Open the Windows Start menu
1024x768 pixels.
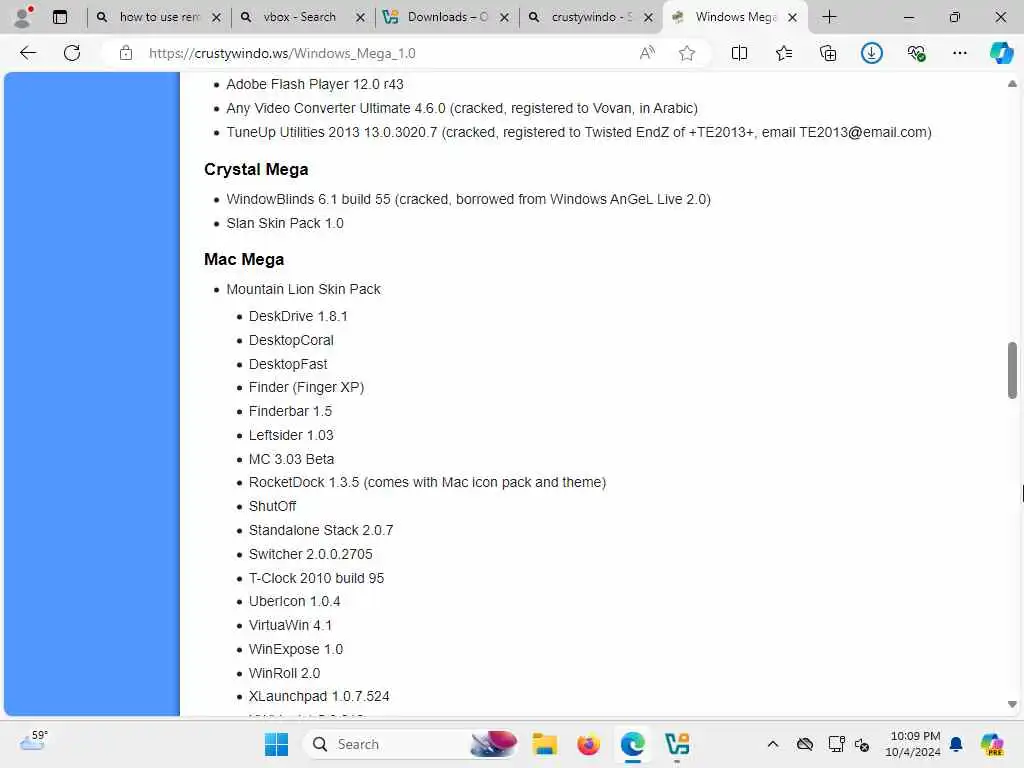[276, 744]
